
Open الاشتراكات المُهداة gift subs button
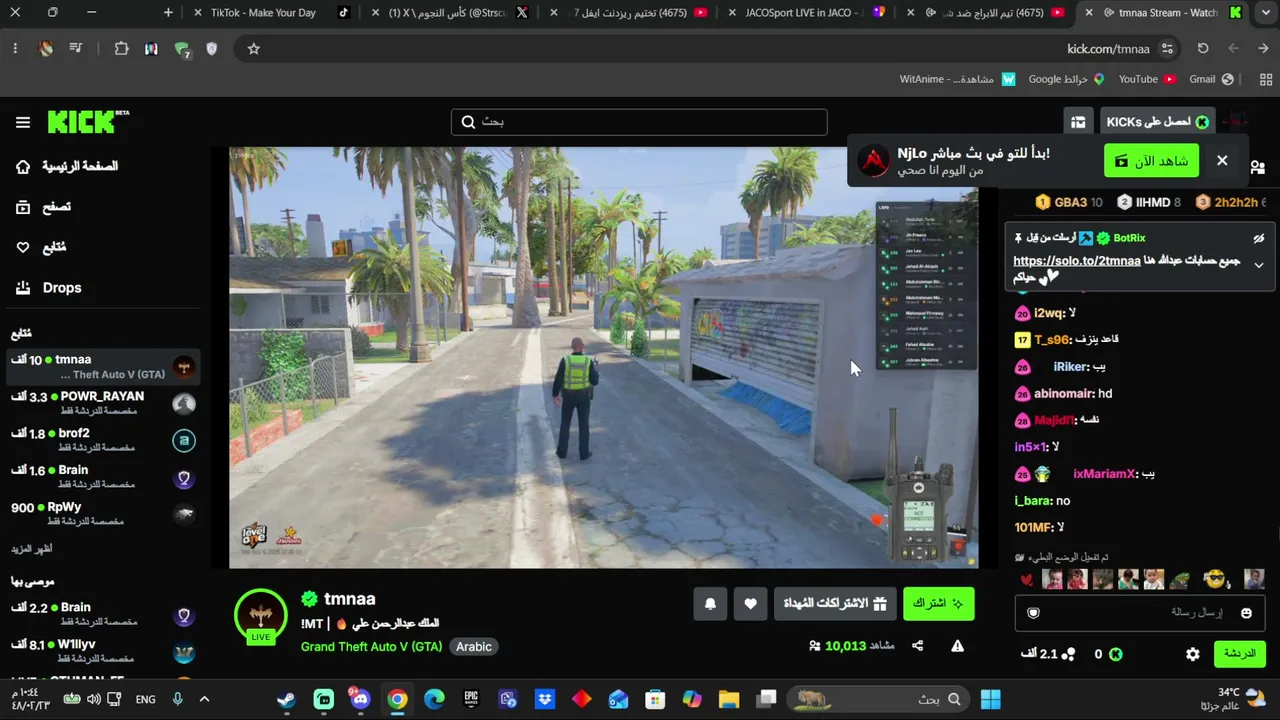point(834,604)
